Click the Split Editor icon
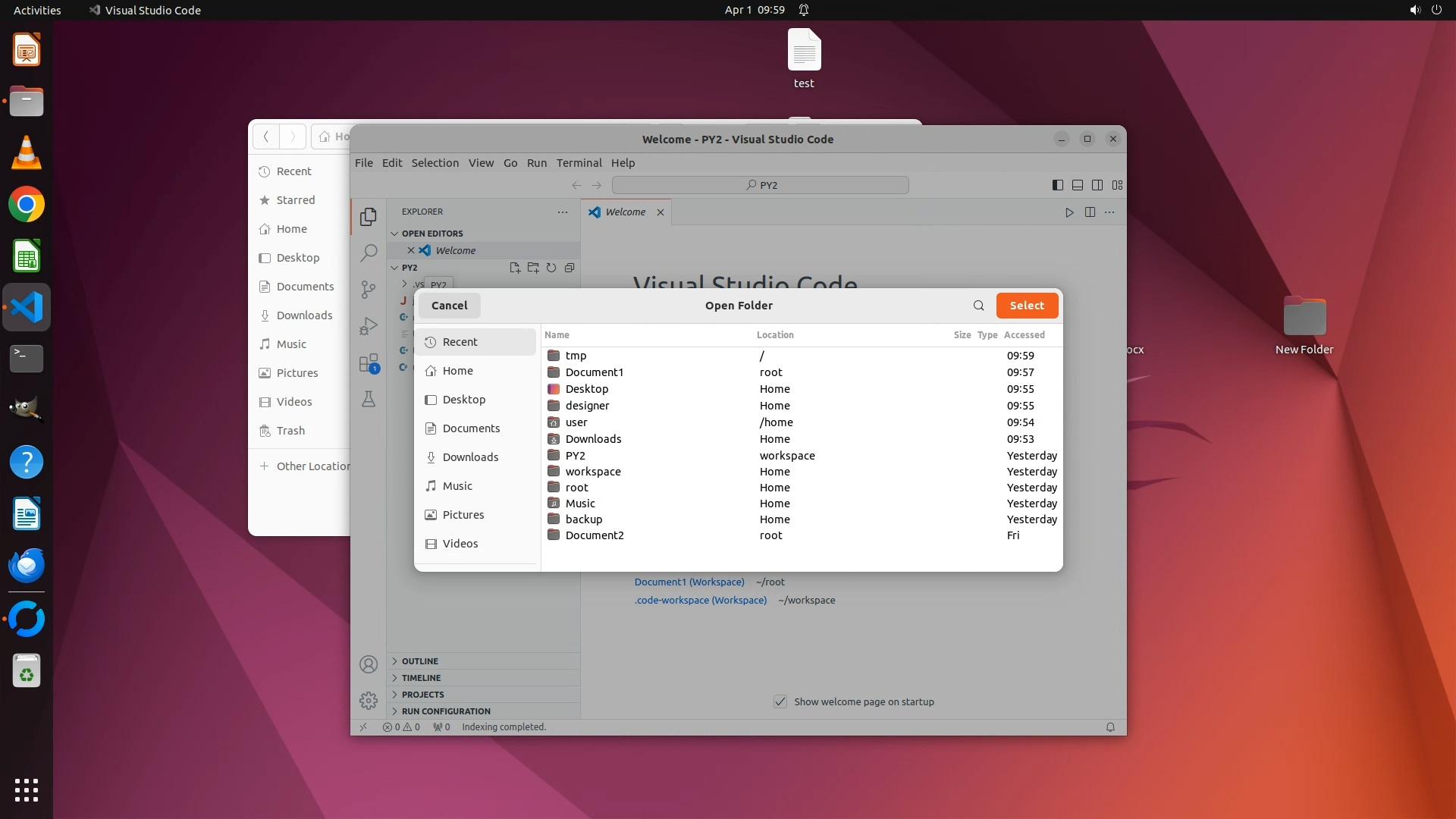Image resolution: width=1456 pixels, height=819 pixels. tap(1090, 212)
